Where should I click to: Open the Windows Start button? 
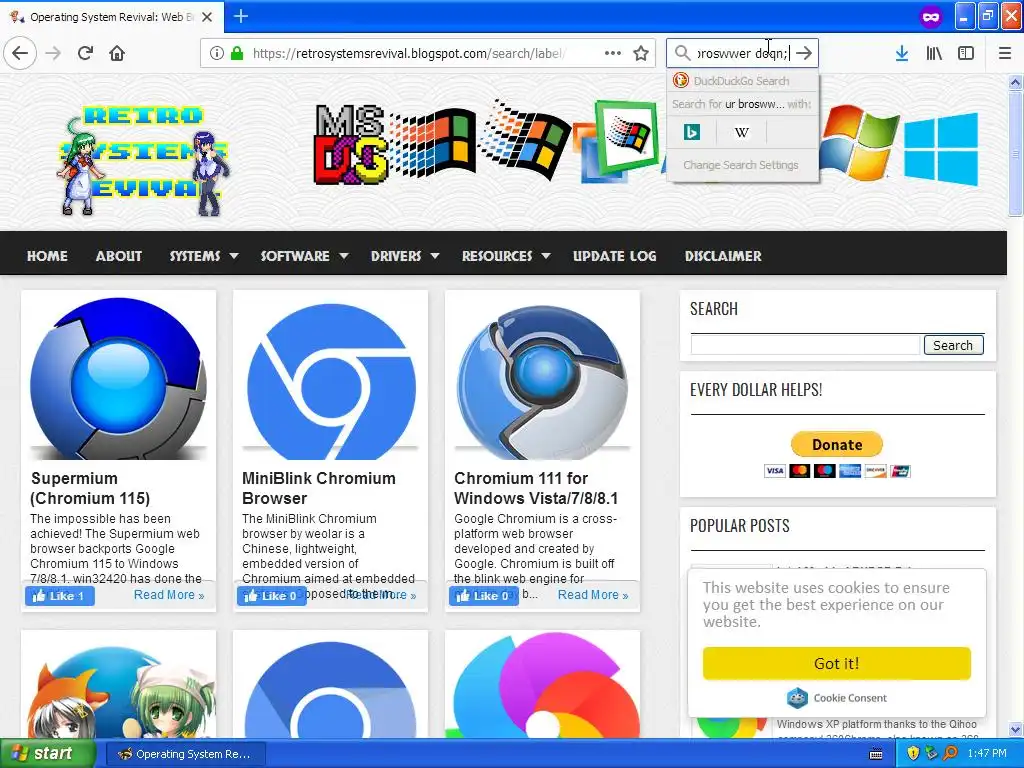coord(48,754)
